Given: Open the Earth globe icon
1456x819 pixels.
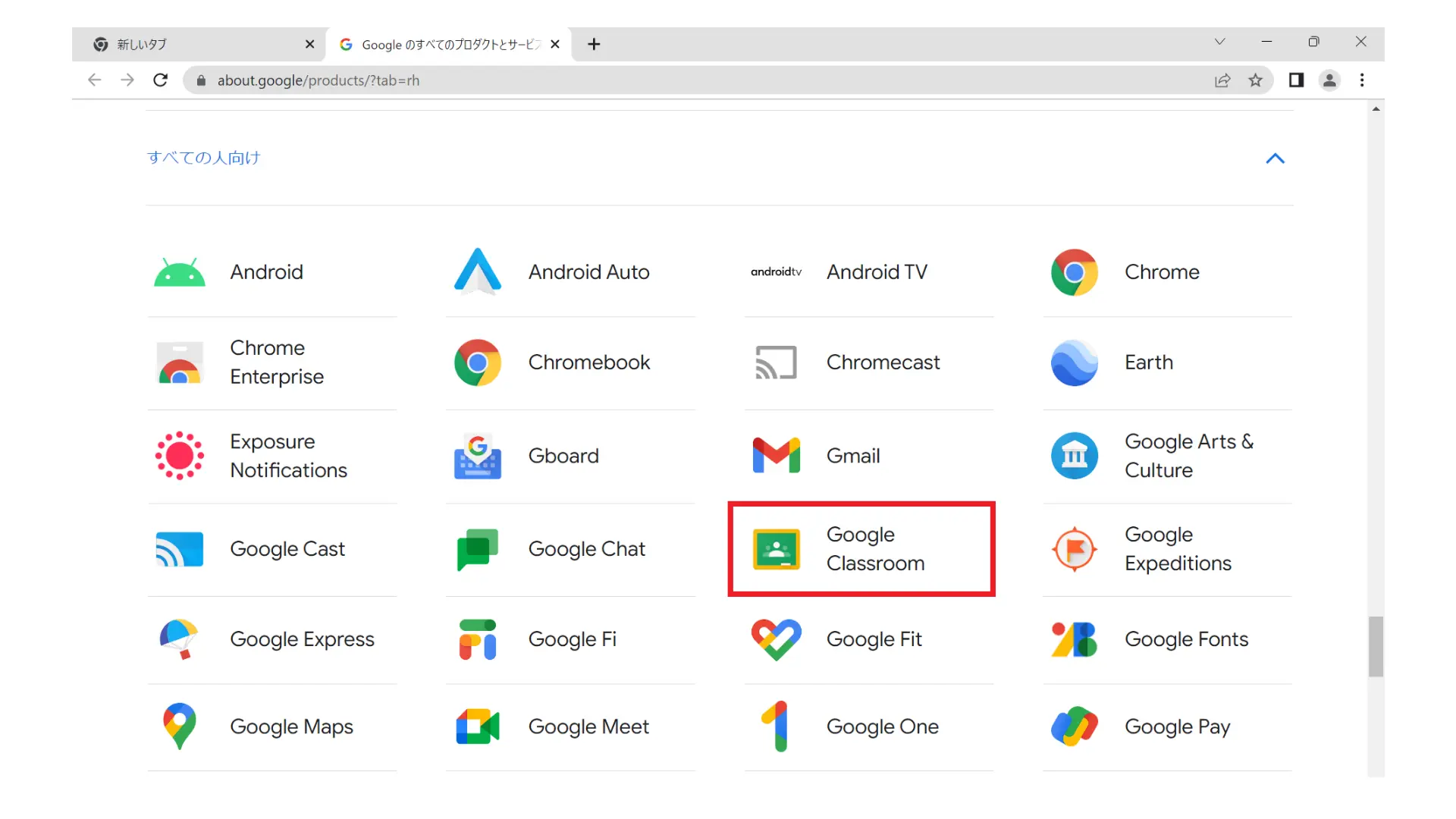Looking at the screenshot, I should point(1075,362).
